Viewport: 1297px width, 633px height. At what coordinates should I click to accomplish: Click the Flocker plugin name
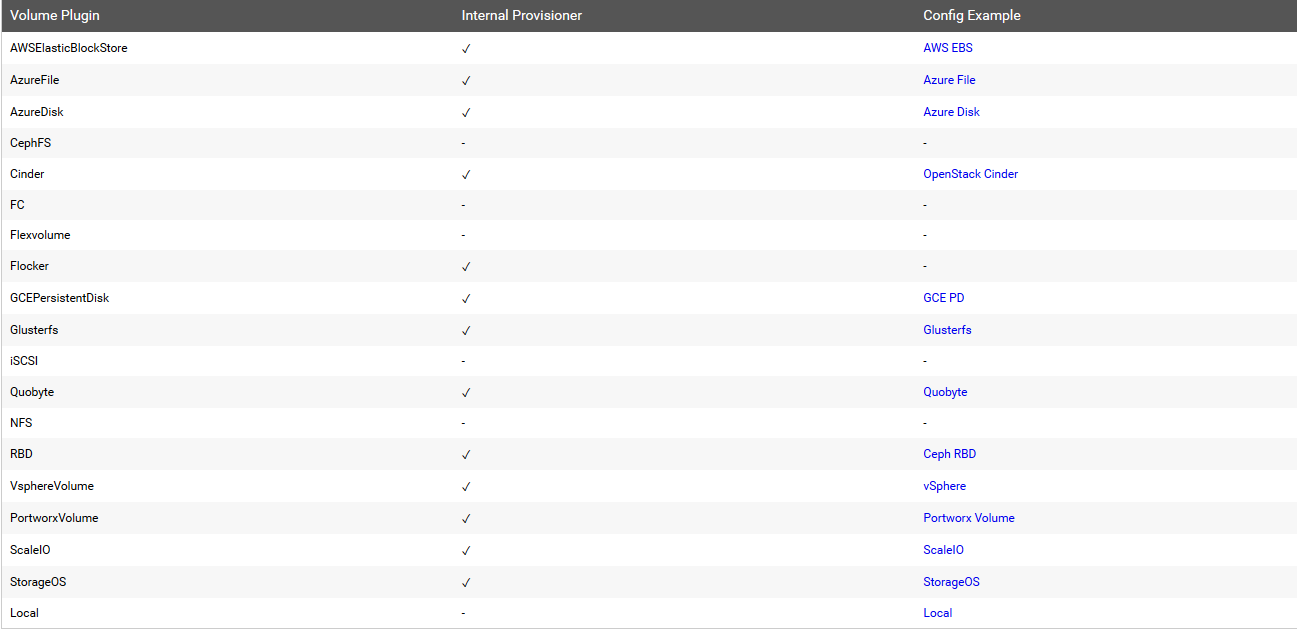[29, 266]
